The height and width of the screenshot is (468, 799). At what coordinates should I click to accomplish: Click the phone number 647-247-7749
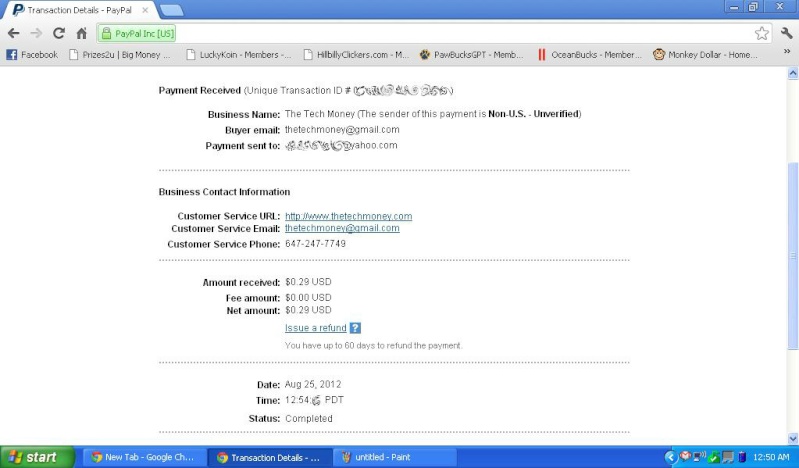[315, 244]
